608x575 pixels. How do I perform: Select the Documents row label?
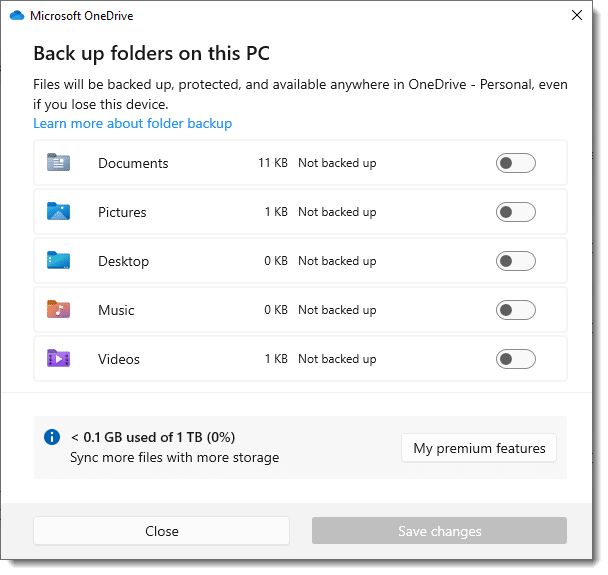[x=133, y=163]
